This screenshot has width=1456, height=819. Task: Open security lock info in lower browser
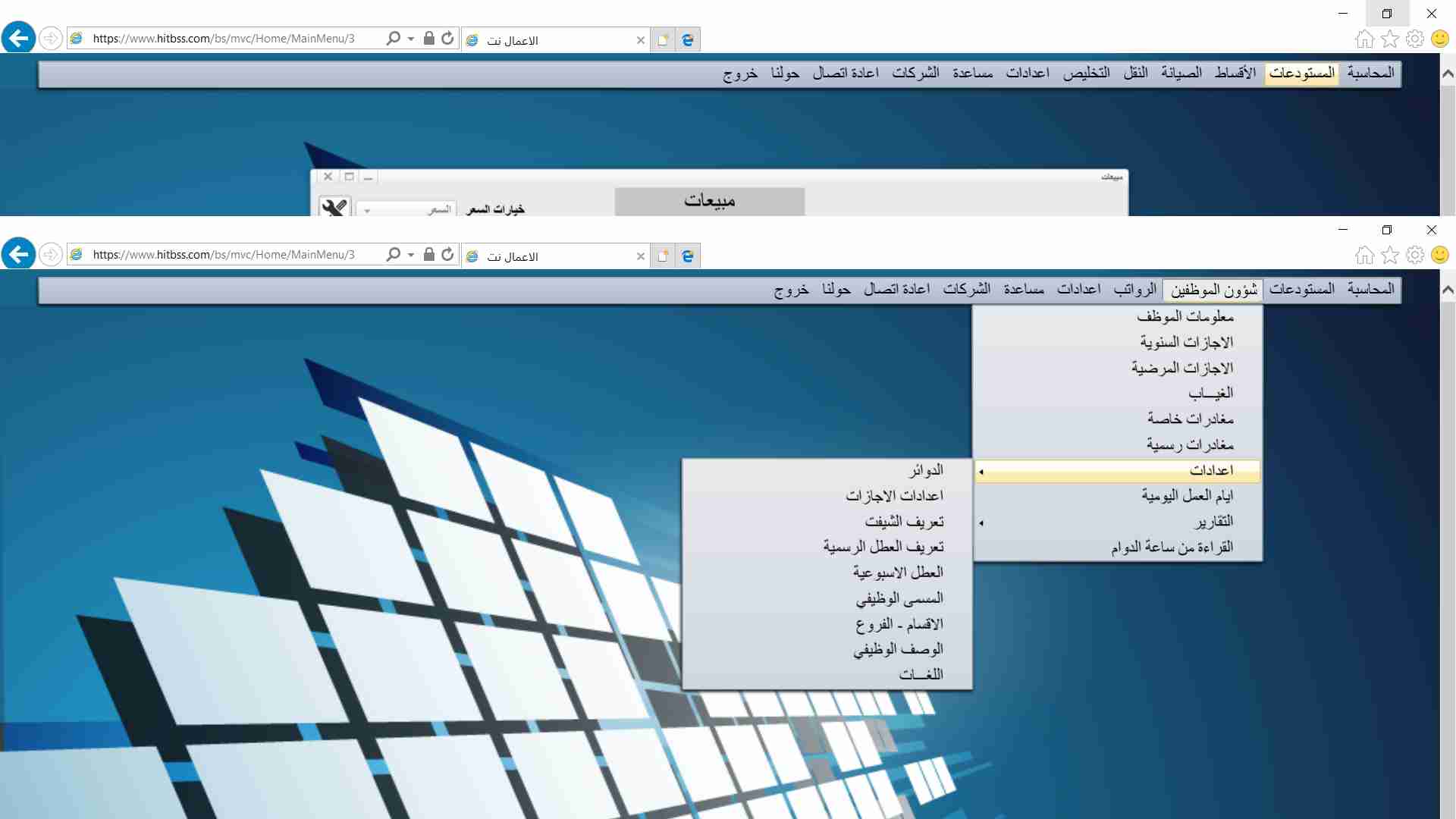(429, 254)
